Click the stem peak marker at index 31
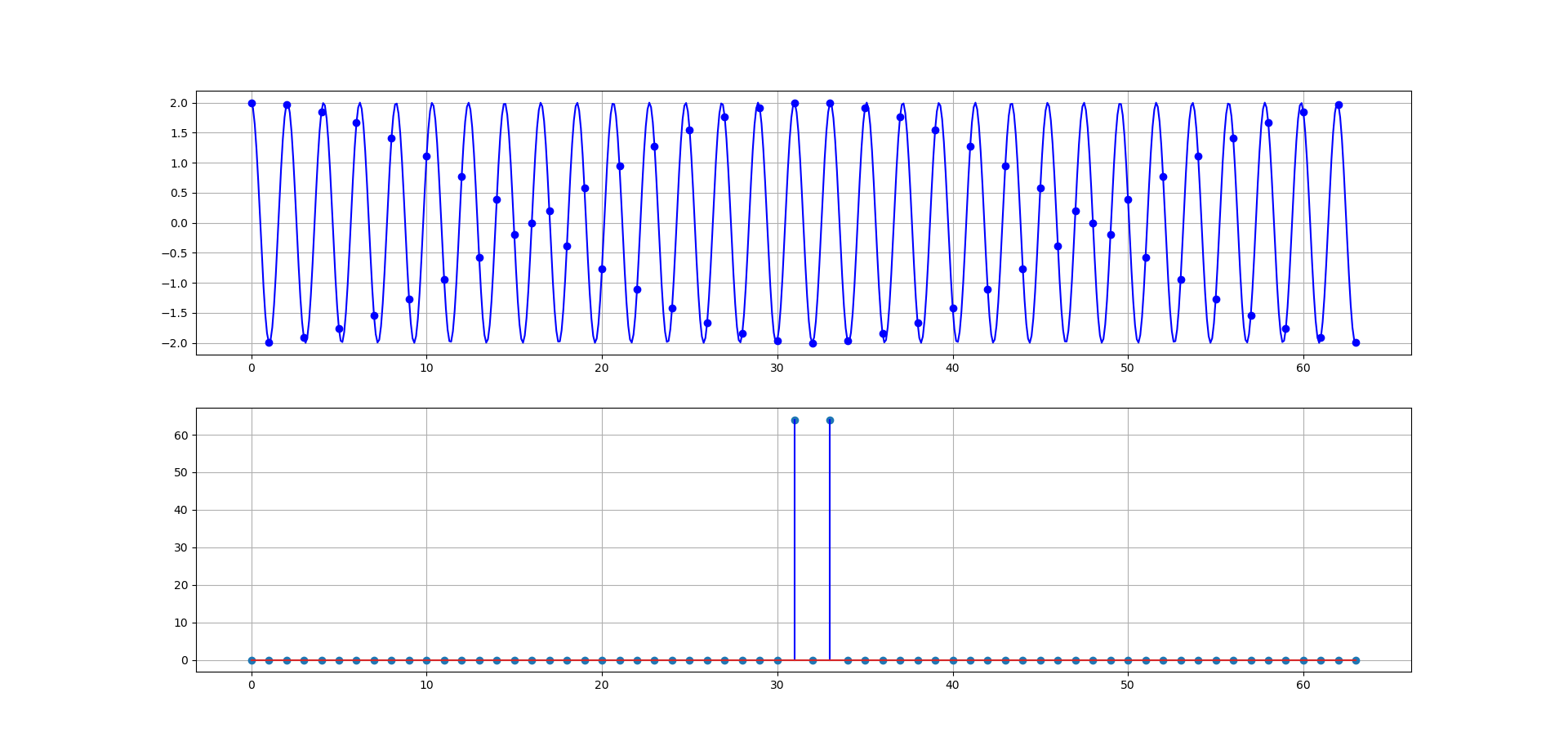Viewport: 1568px width, 755px height. pyautogui.click(x=795, y=420)
